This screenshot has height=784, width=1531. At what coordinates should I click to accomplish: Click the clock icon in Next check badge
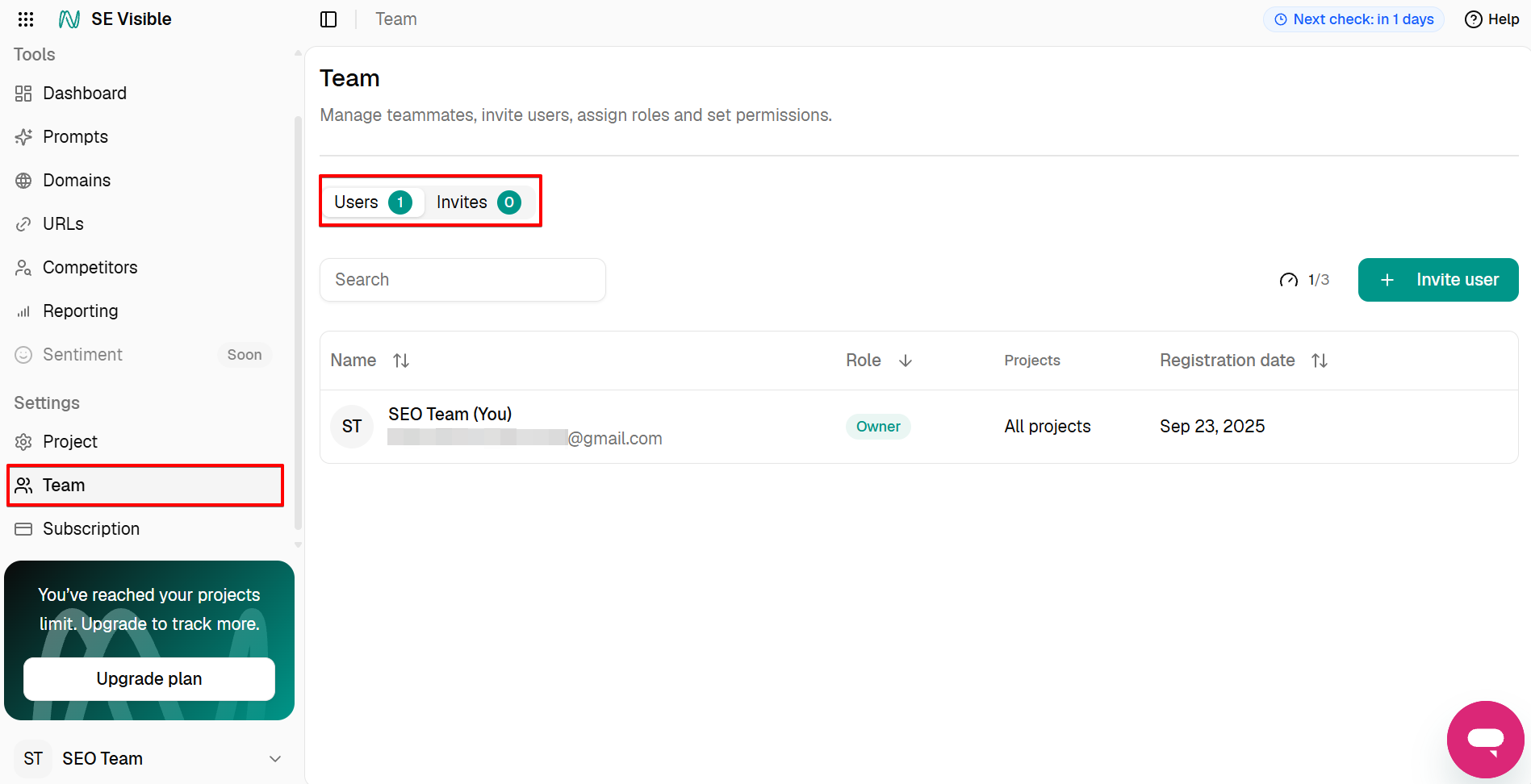[x=1281, y=19]
